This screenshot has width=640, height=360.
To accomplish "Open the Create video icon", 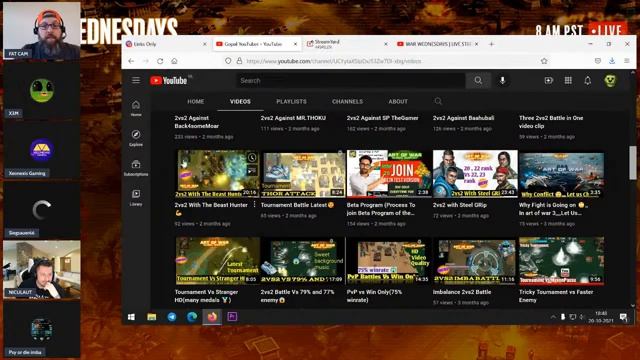I will [x=549, y=80].
